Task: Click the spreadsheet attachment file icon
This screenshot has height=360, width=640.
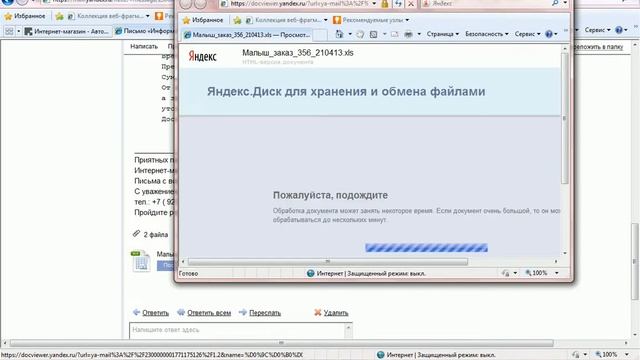Action: tap(141, 260)
